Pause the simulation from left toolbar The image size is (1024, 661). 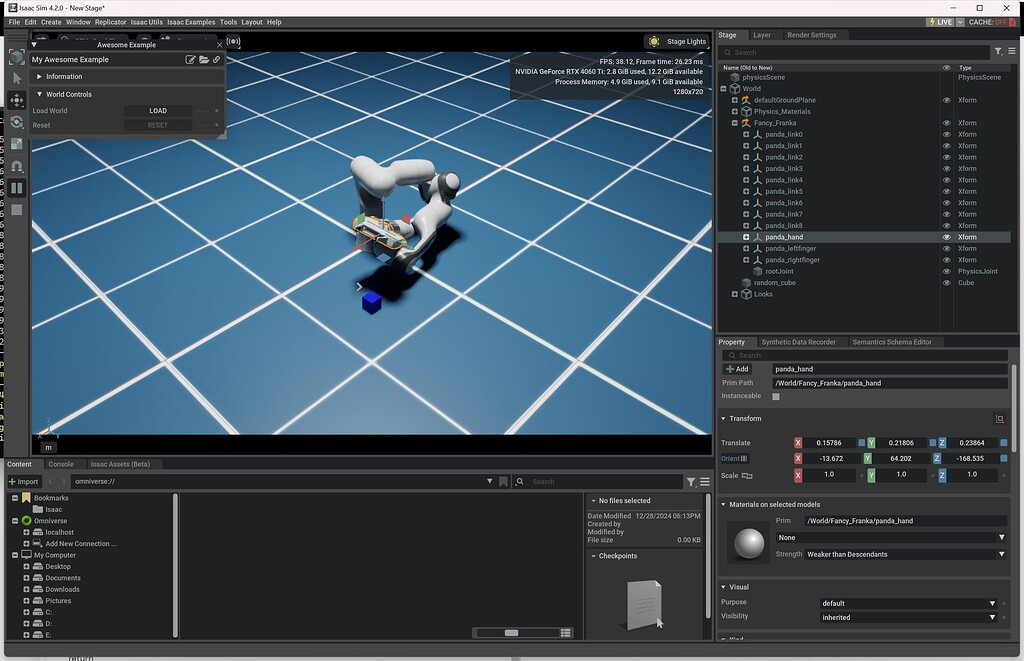(x=17, y=188)
